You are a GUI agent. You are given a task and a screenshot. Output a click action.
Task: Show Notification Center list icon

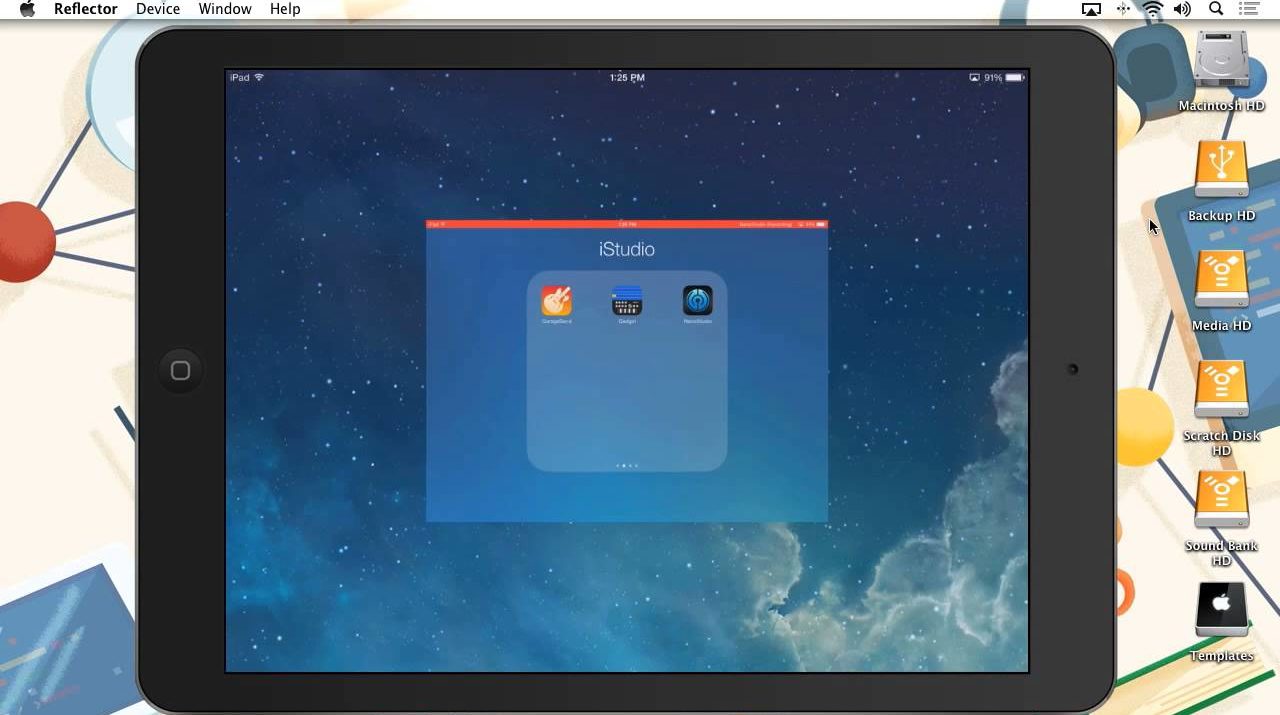1249,9
